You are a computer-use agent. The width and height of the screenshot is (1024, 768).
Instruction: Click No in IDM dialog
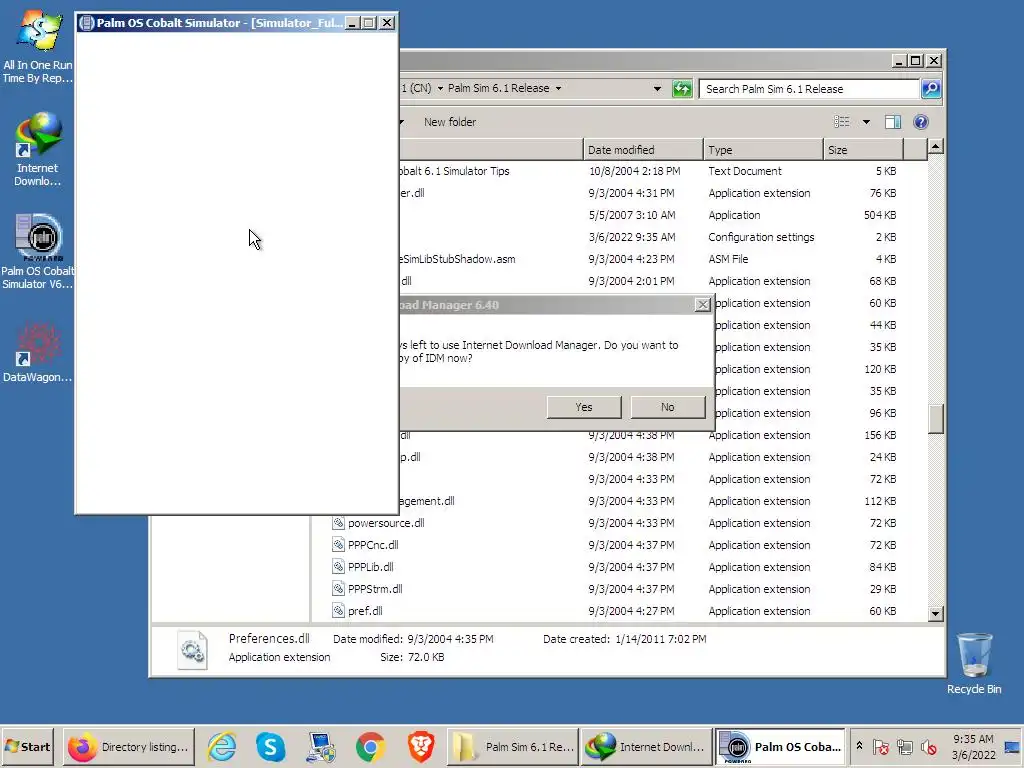[667, 407]
